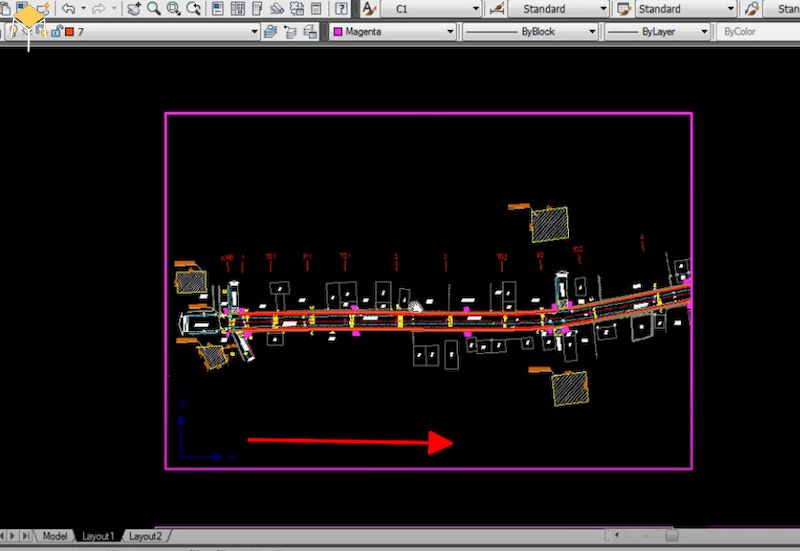Open Markup Set Manager icon
The width and height of the screenshot is (800, 551).
tap(296, 8)
